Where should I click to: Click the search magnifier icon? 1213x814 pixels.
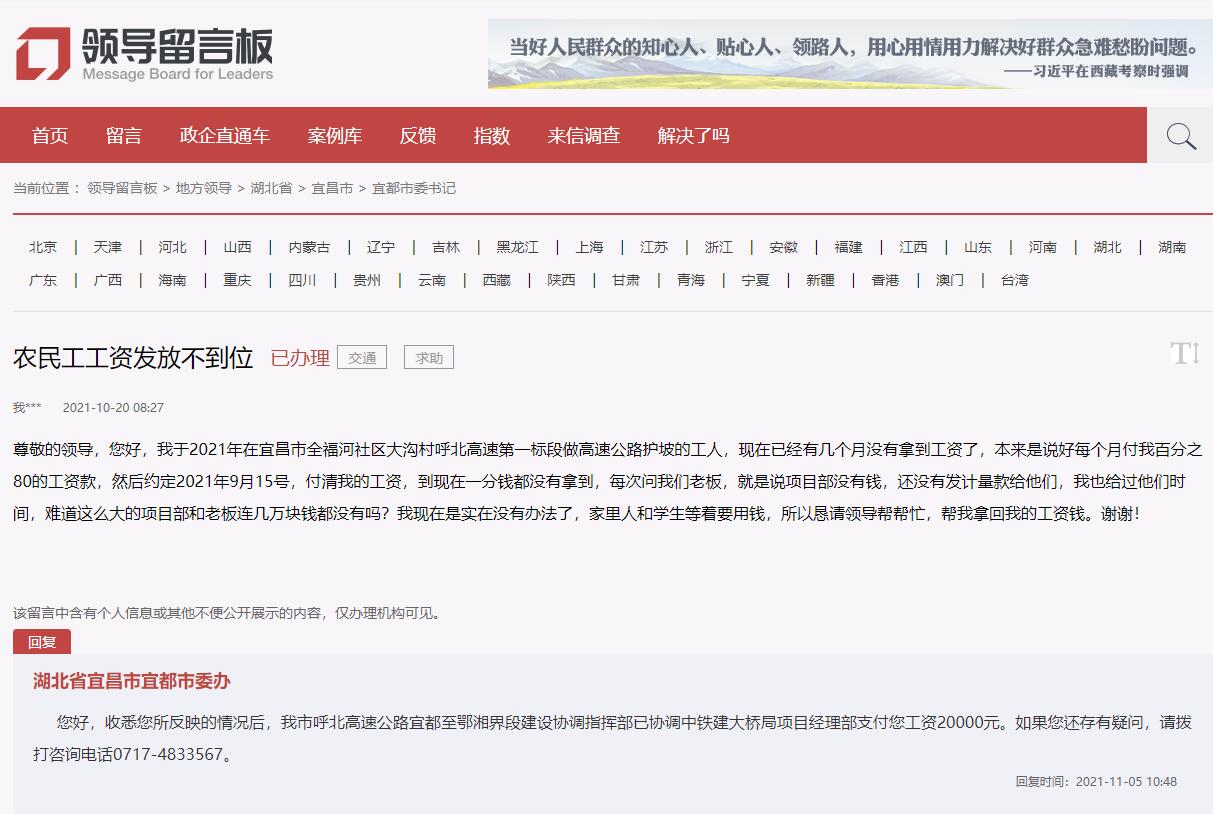[1180, 136]
